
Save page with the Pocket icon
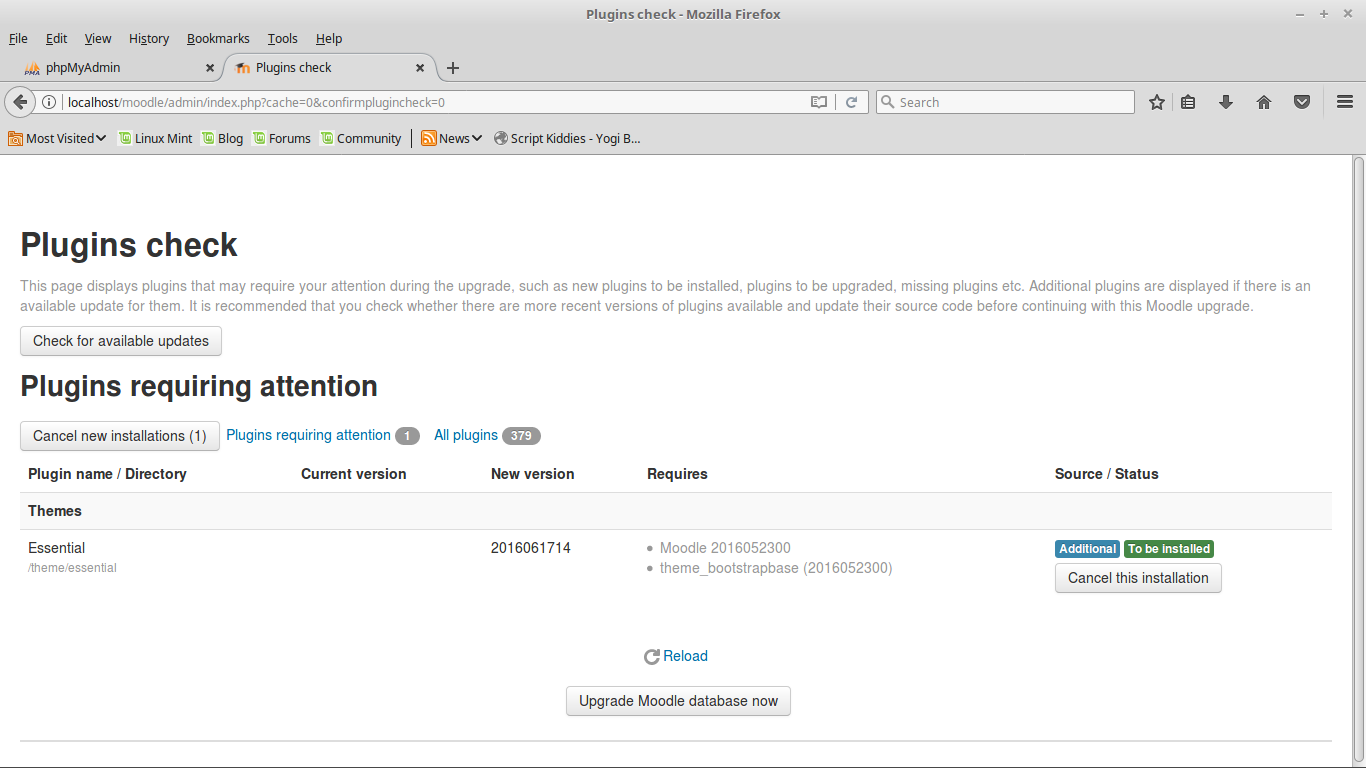pos(1301,101)
